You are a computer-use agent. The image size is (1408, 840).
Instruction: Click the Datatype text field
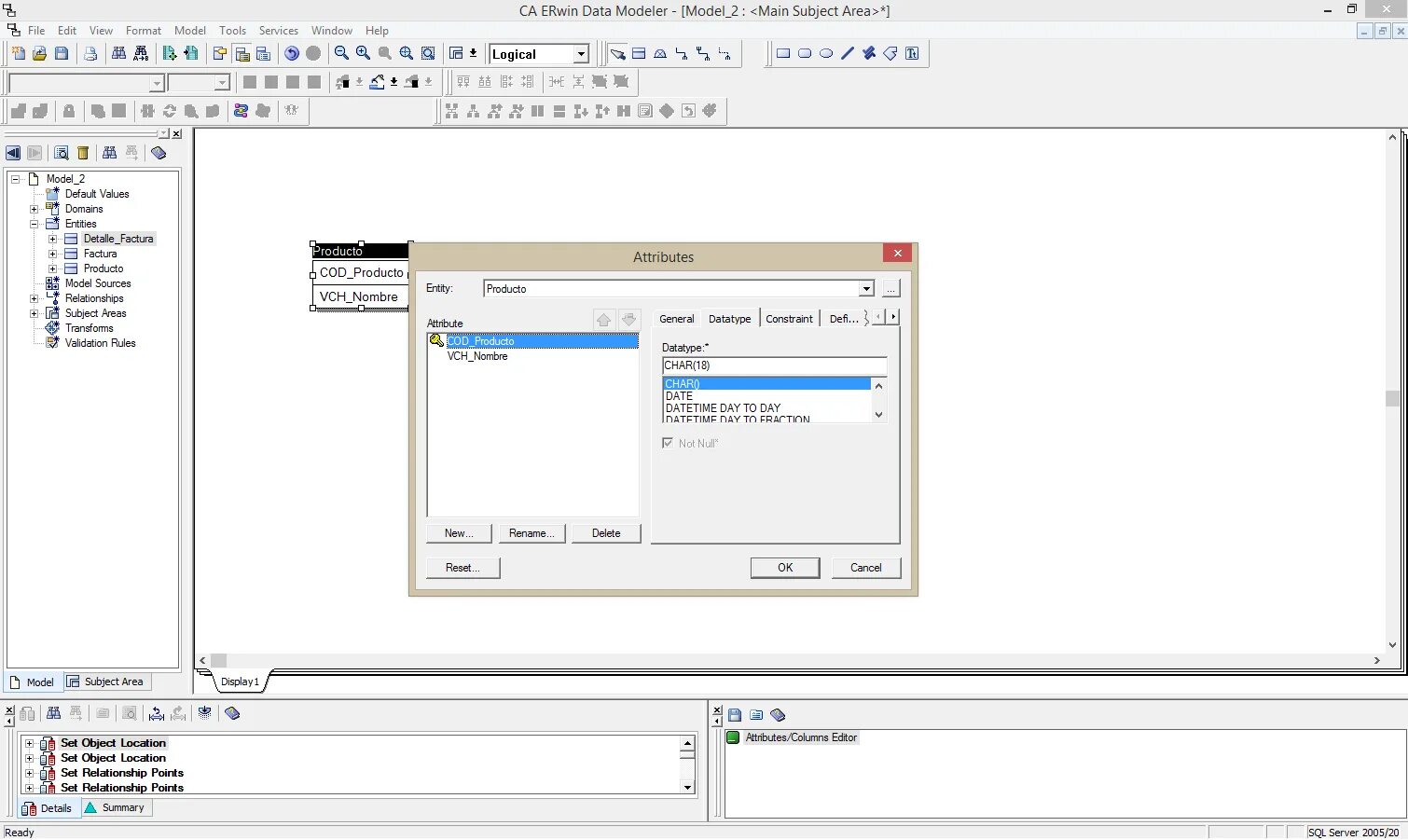774,365
